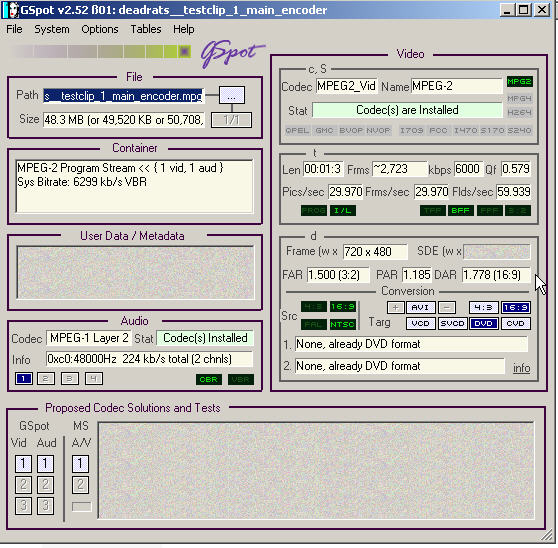Click MS A/V test button 2
558x548 pixels.
(x=80, y=485)
